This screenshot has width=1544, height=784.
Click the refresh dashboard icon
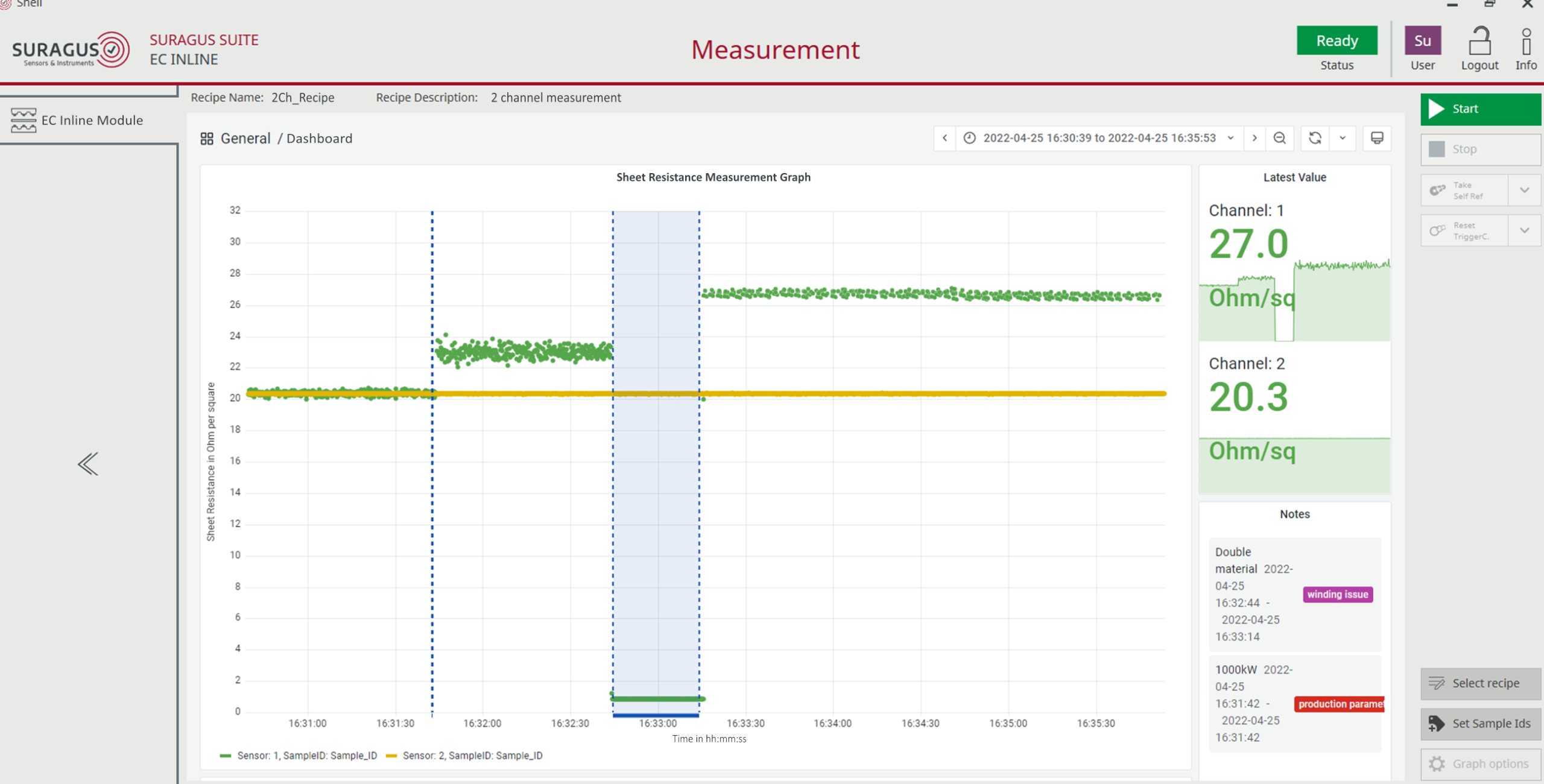tap(1315, 138)
